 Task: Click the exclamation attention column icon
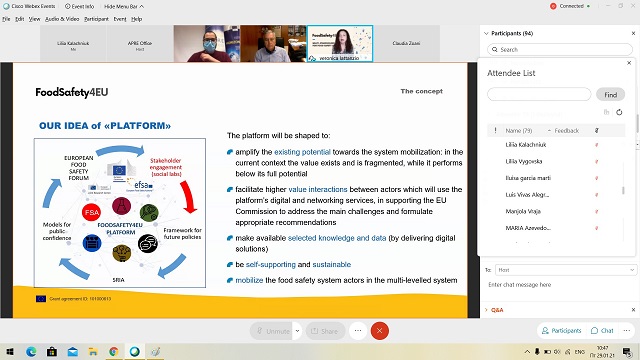496,131
